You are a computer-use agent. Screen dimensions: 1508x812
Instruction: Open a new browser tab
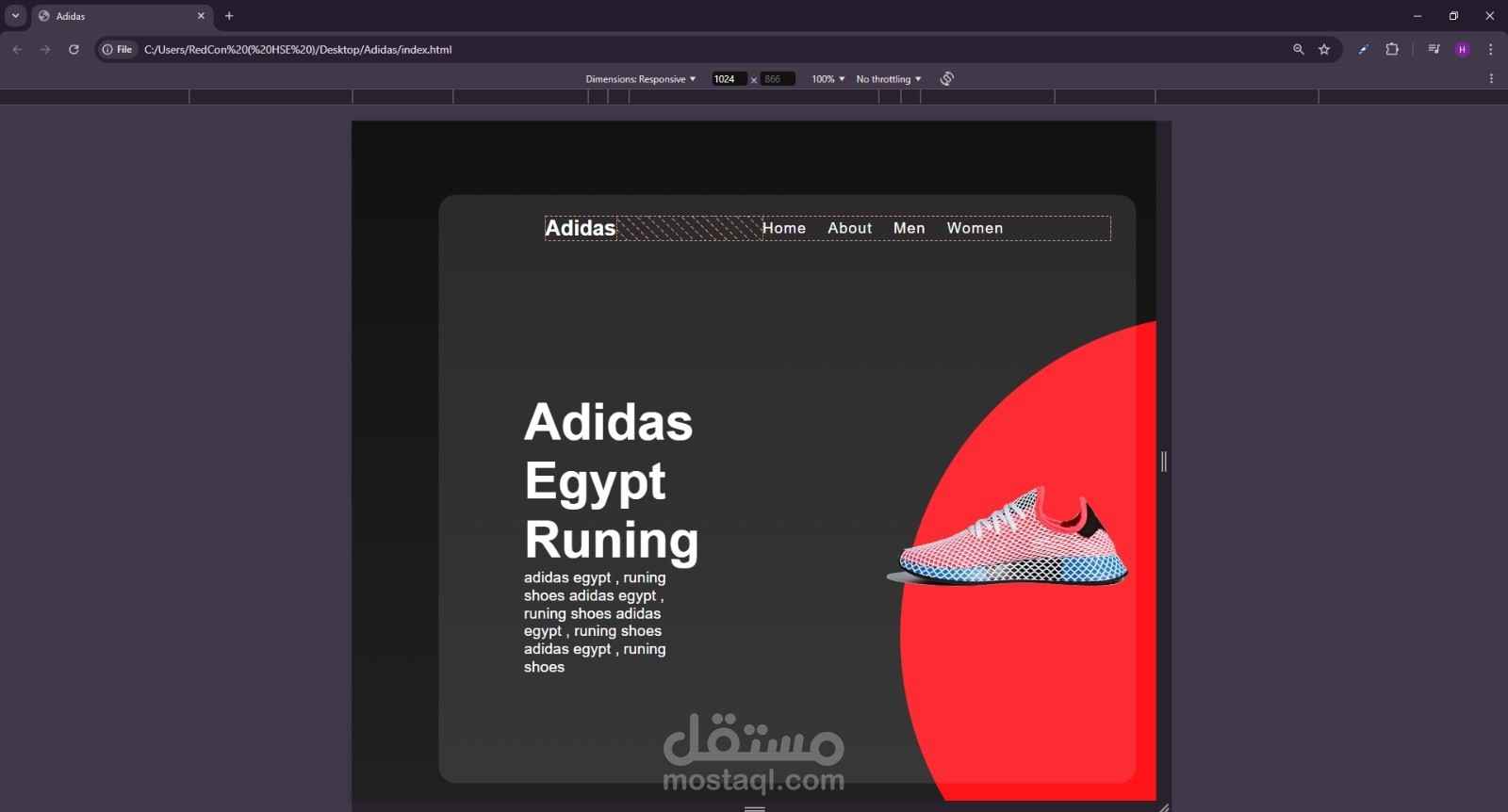pos(229,16)
